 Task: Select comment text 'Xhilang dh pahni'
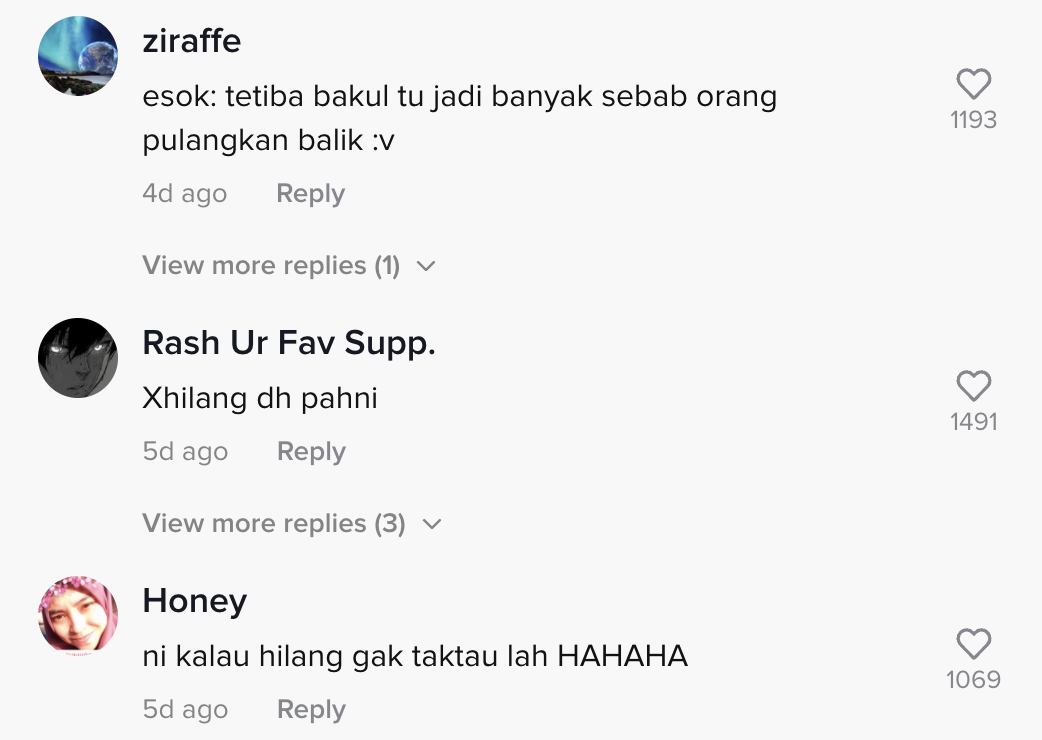(x=260, y=398)
